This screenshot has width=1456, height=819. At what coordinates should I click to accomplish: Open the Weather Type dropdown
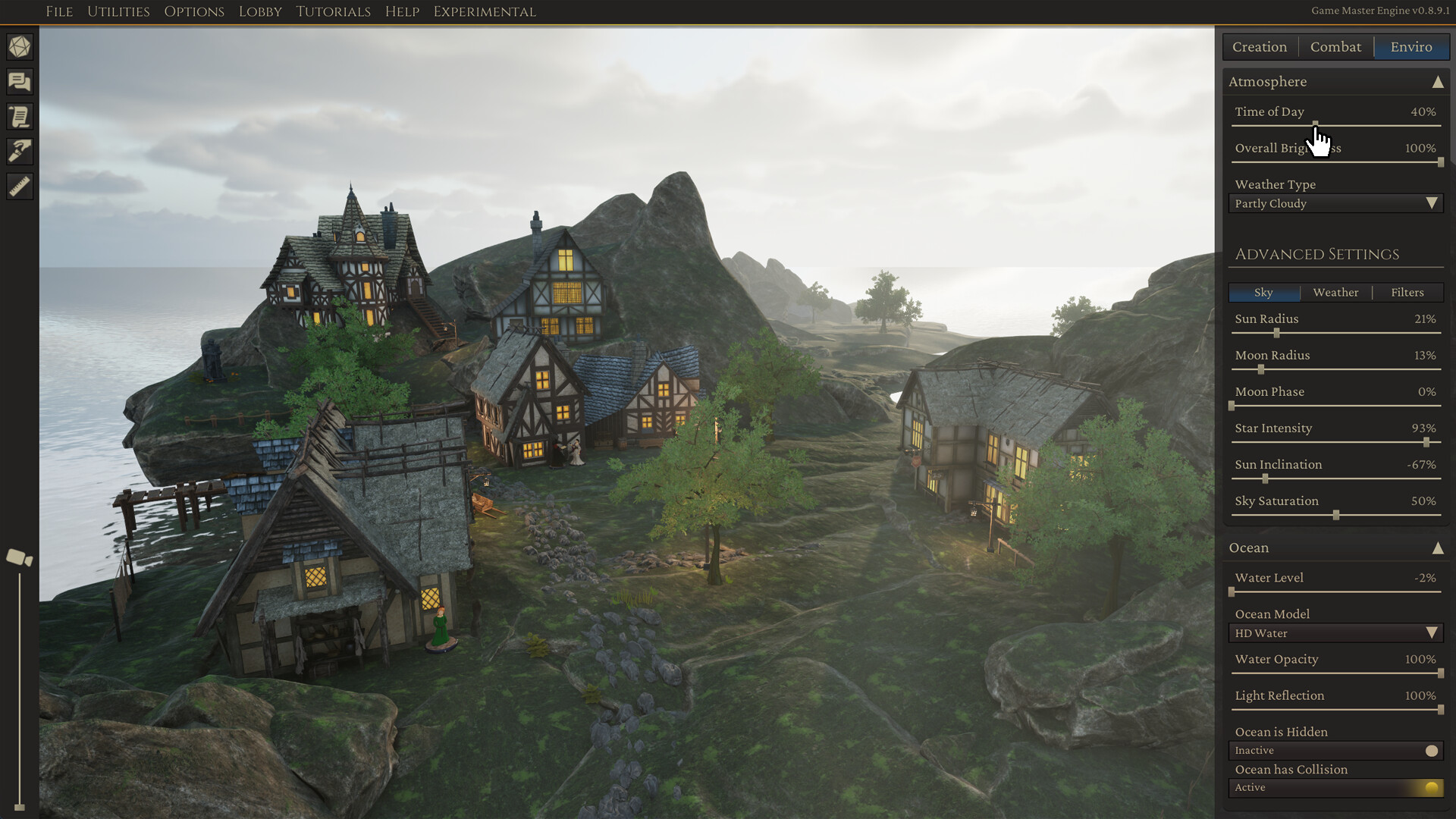(1336, 203)
